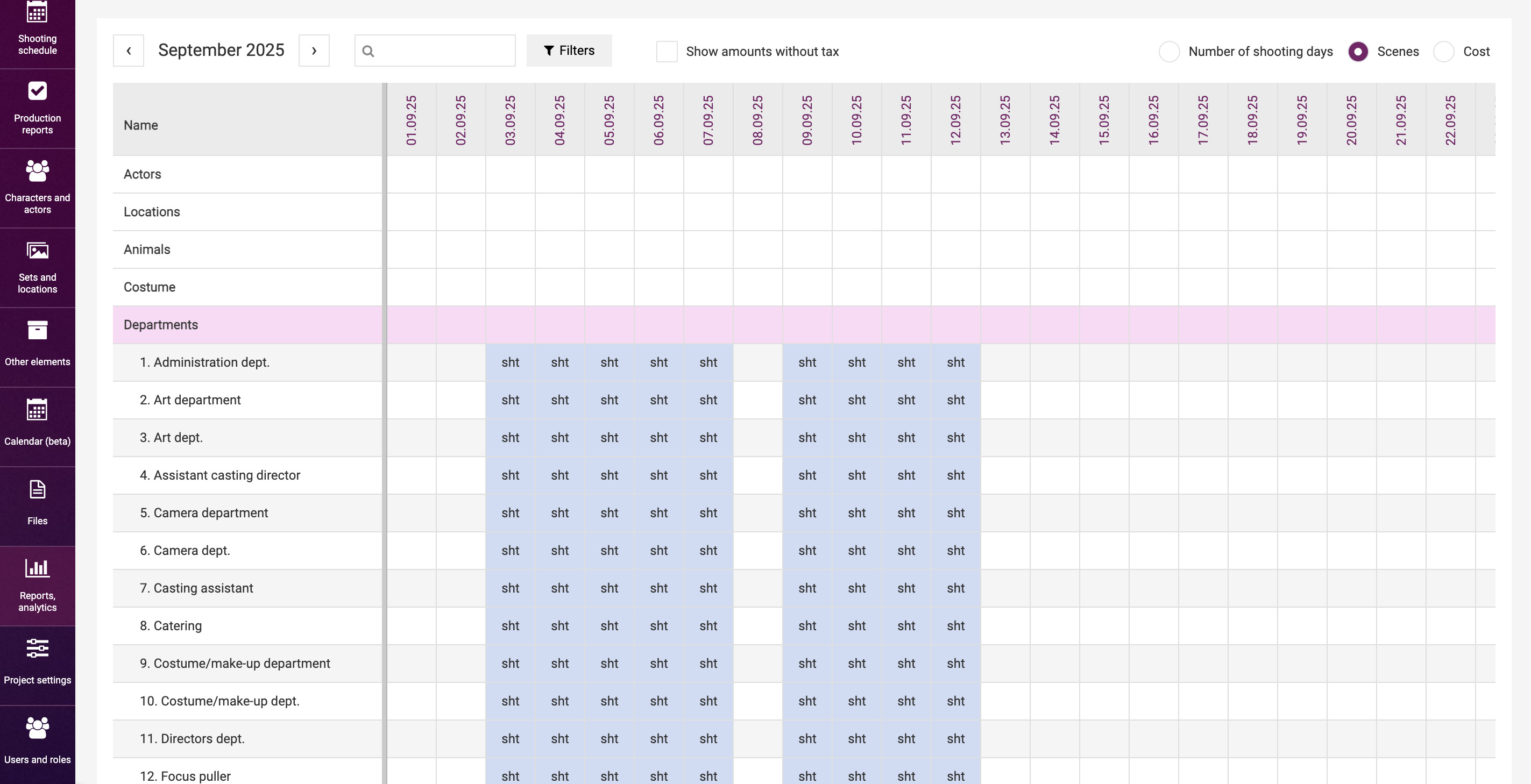Open Other elements box icon
1531x784 pixels.
click(x=37, y=330)
